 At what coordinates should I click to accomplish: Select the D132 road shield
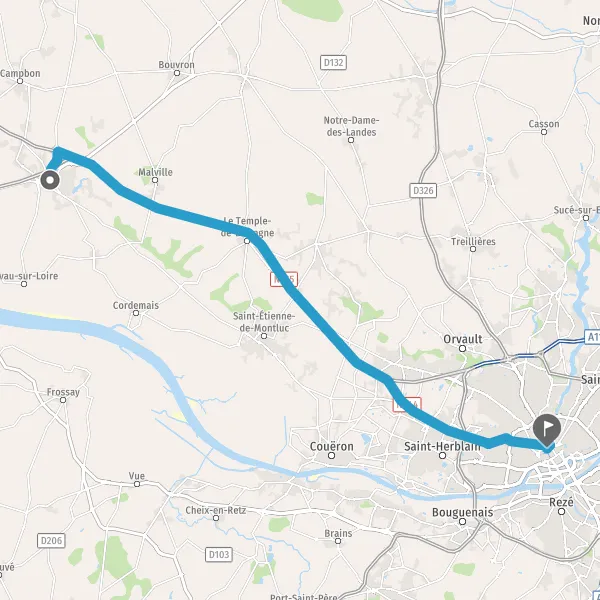click(333, 62)
